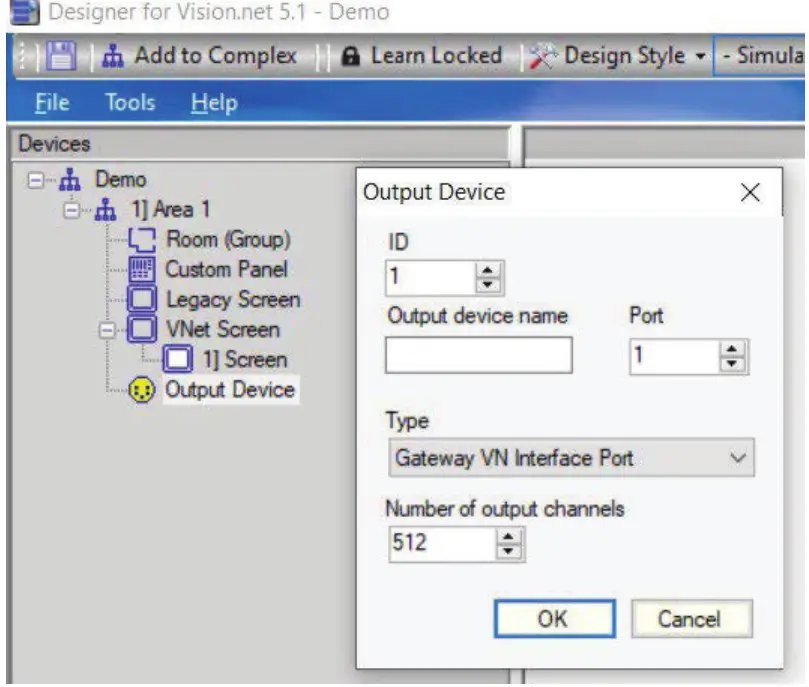This screenshot has height=687, width=809.
Task: Select the Demo tree label
Action: pyautogui.click(x=121, y=179)
